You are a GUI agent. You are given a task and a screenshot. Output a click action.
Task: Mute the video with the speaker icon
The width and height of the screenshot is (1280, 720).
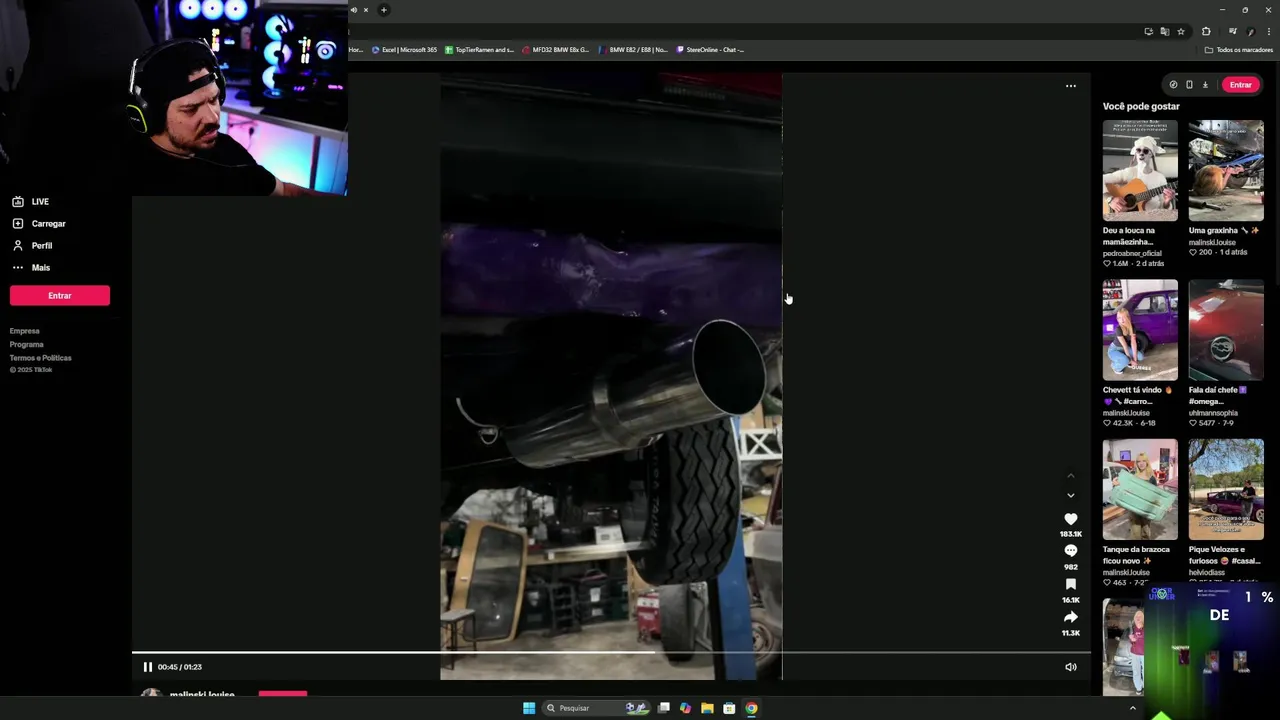pos(1070,667)
